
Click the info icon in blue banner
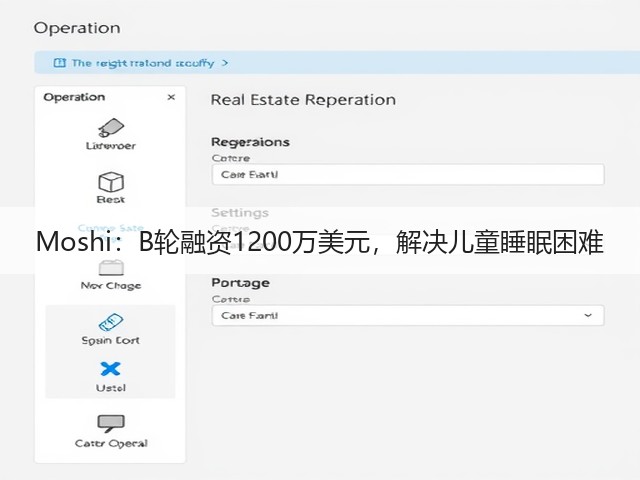click(60, 63)
